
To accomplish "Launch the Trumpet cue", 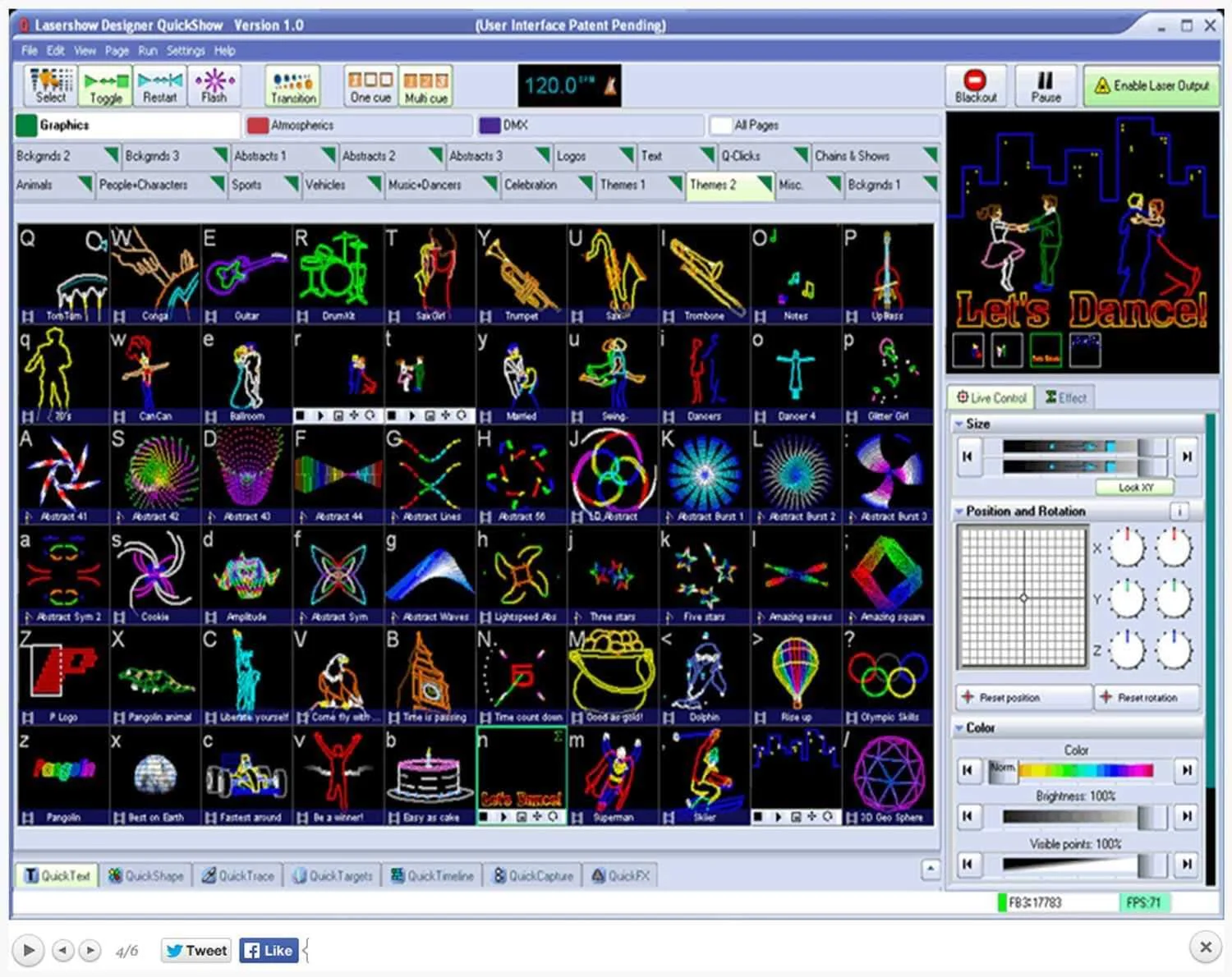I will [522, 275].
